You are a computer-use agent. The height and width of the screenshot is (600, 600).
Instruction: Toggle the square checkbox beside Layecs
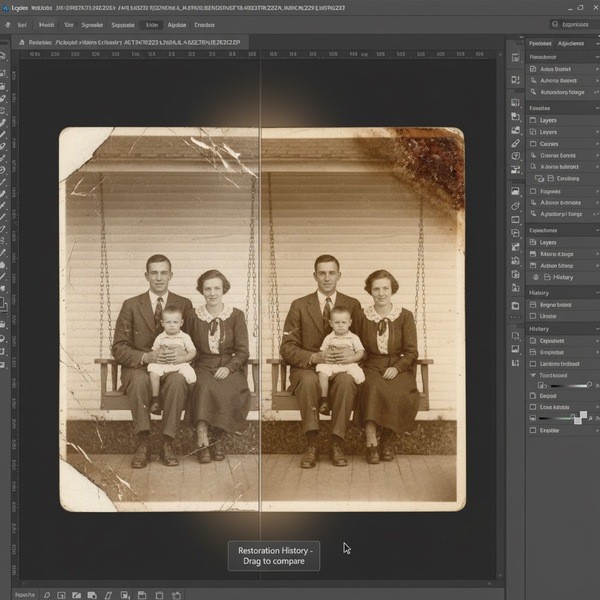(533, 120)
